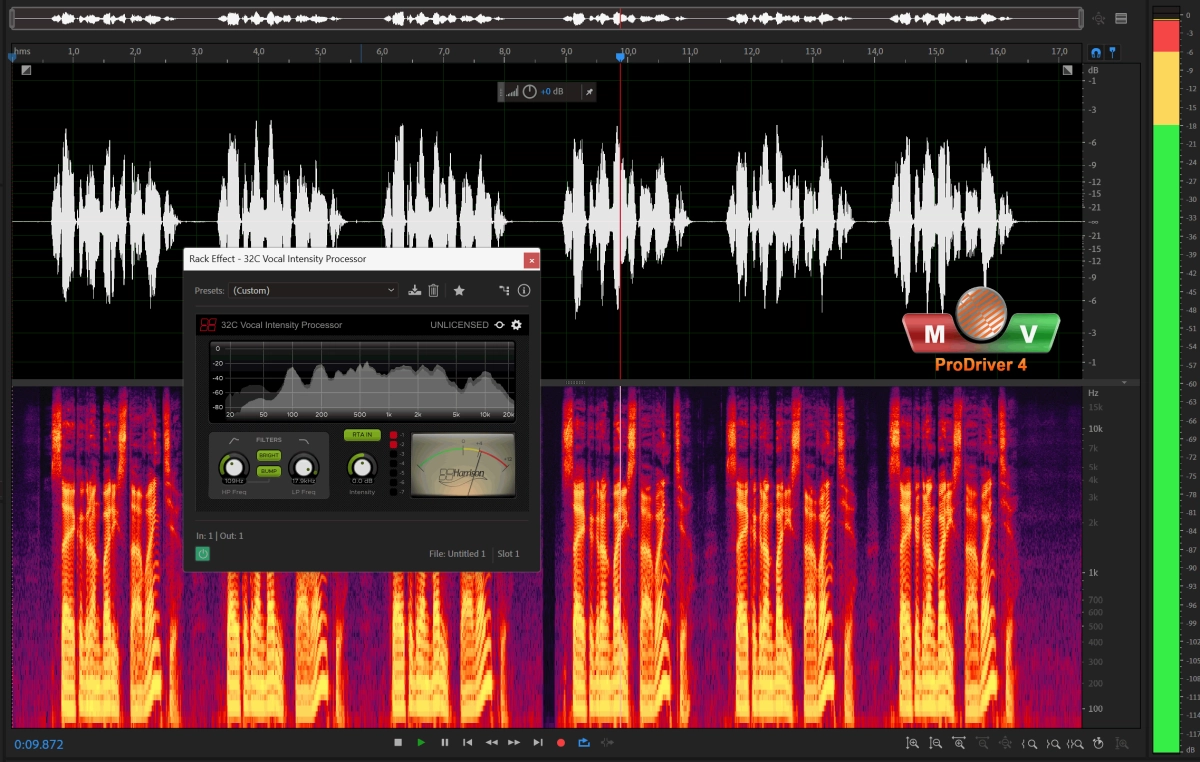Click the Harrison VU meter
This screenshot has height=762, width=1200.
(x=463, y=465)
